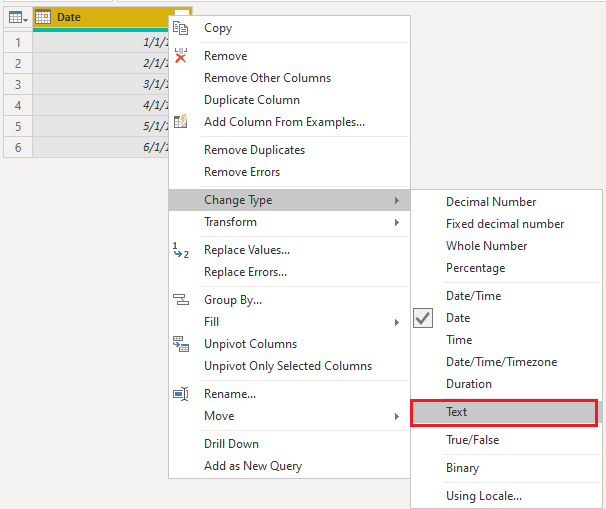Click the date cell in row 1

click(100, 43)
